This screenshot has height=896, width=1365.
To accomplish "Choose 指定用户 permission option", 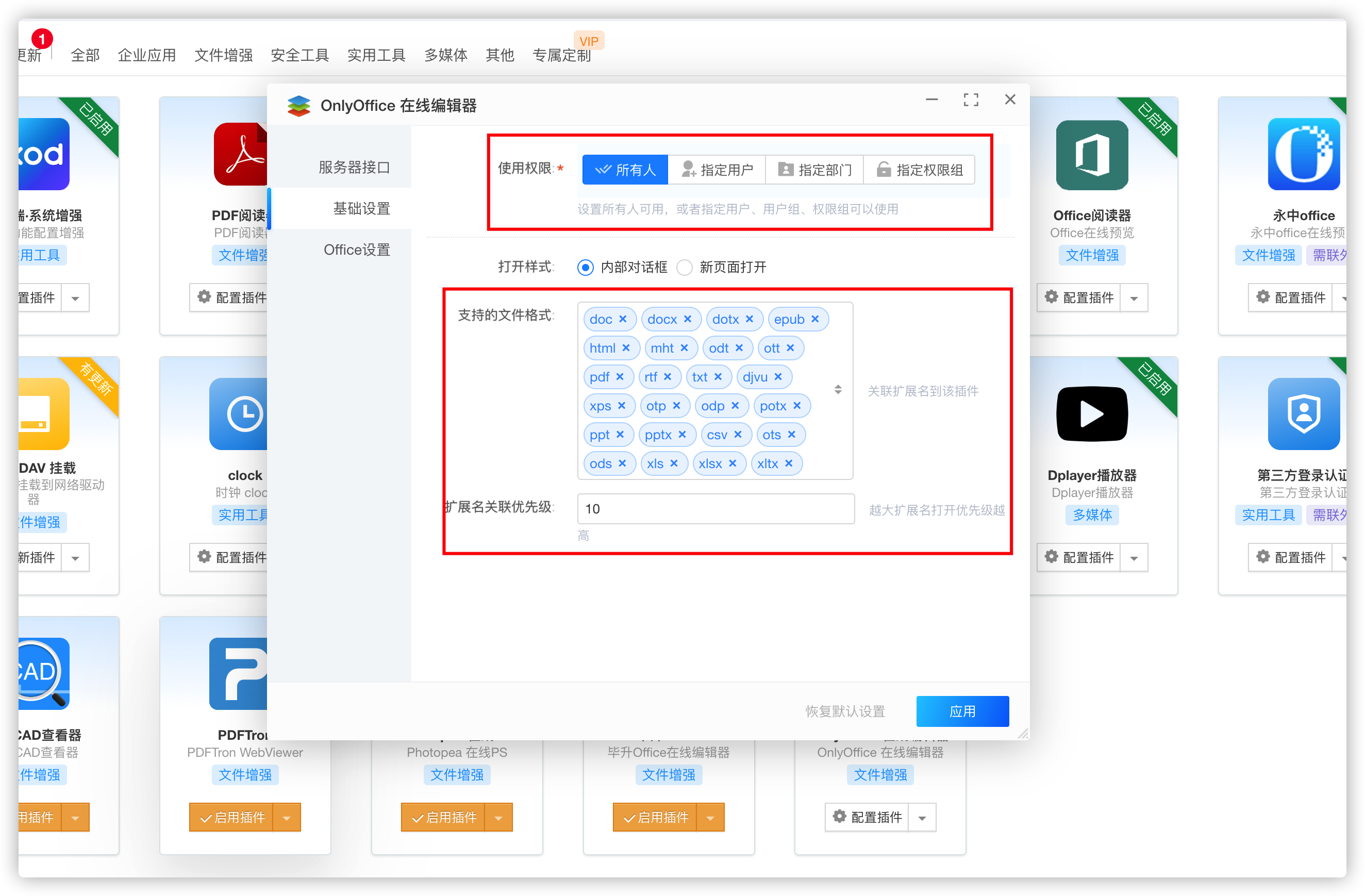I will (x=717, y=170).
